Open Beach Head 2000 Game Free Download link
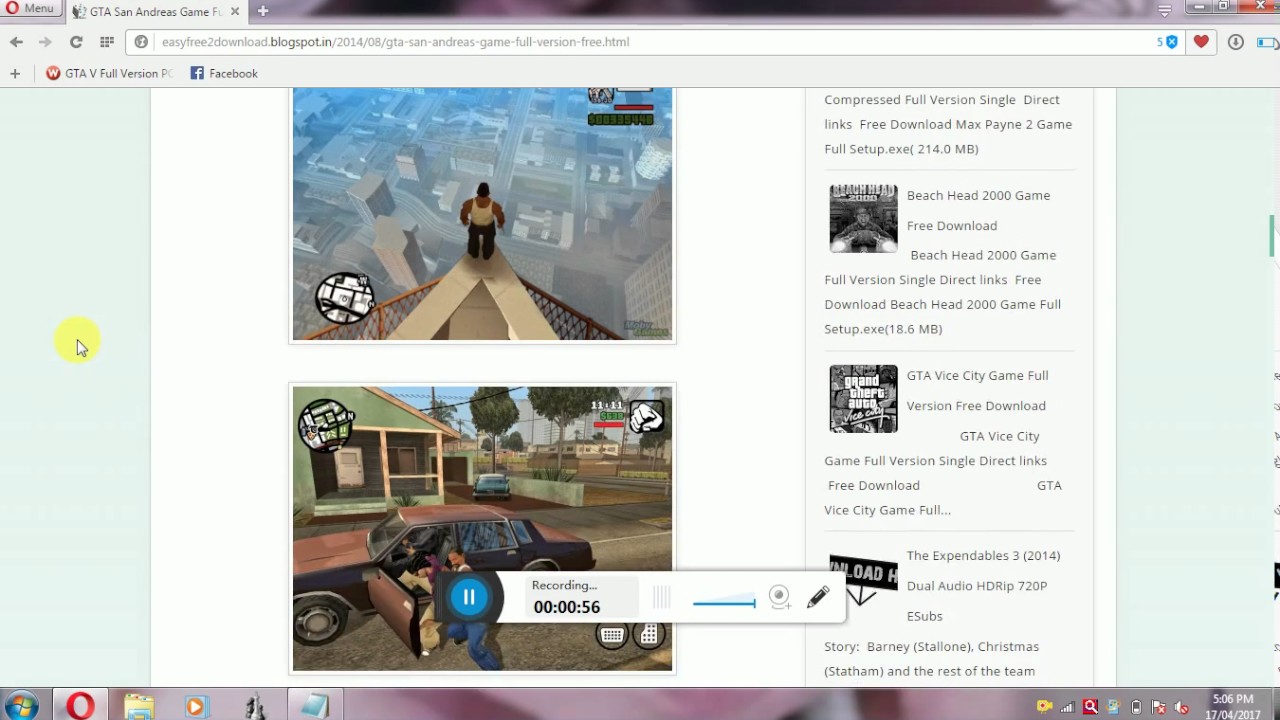The width and height of the screenshot is (1280, 720). (x=978, y=210)
